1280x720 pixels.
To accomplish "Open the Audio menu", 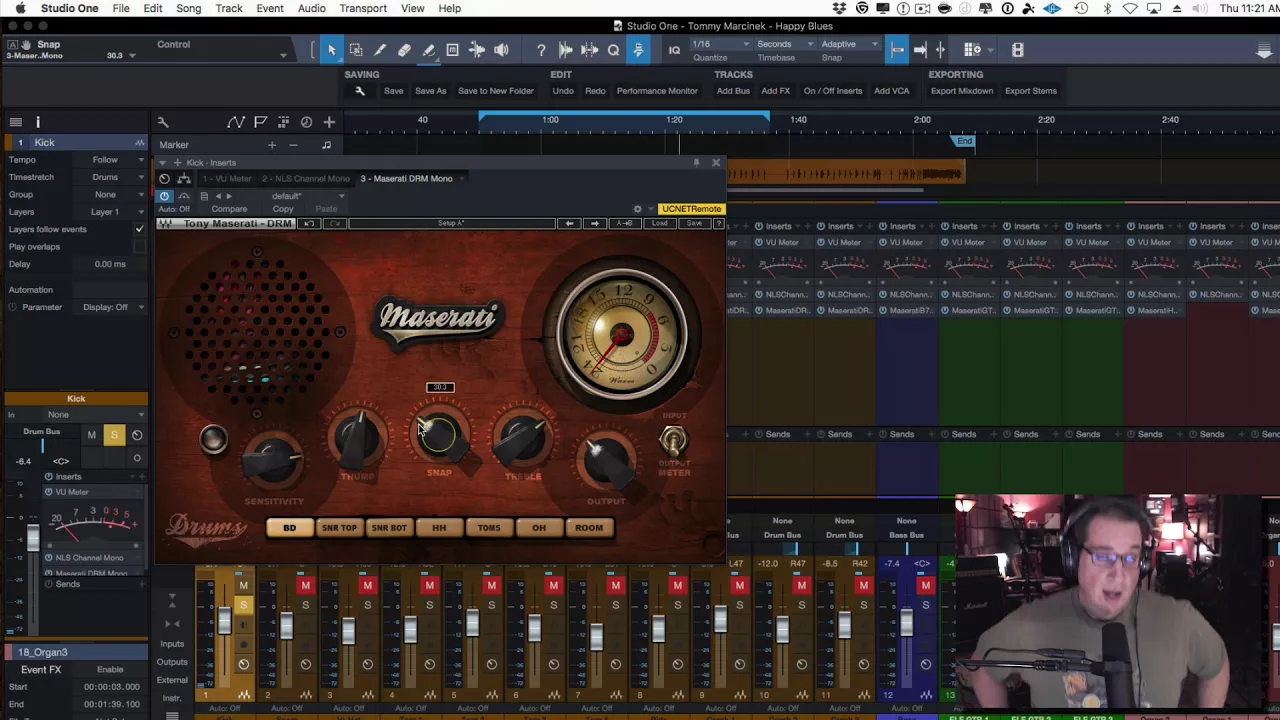I will (x=311, y=8).
